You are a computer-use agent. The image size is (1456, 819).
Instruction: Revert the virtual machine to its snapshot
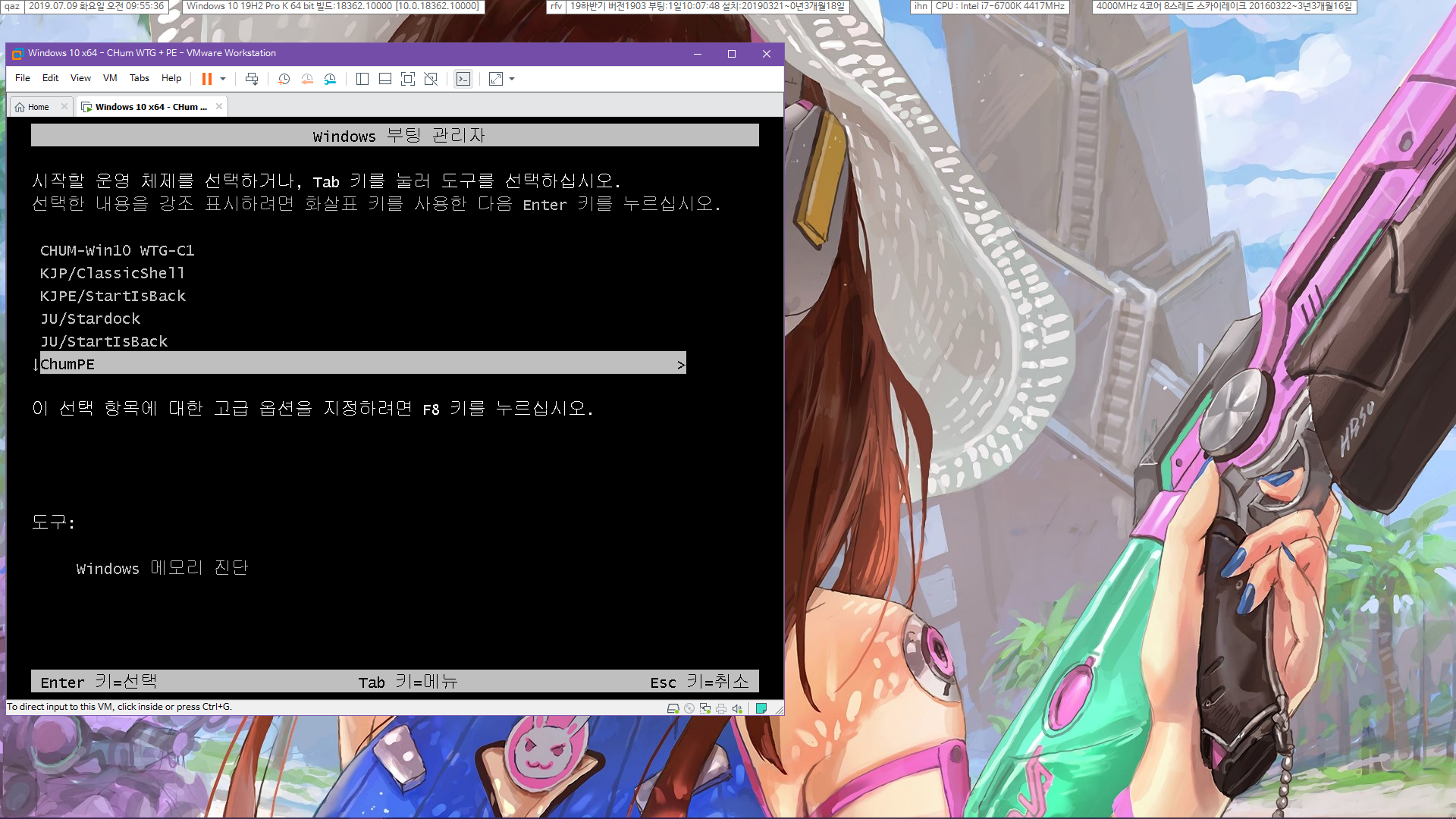[307, 79]
